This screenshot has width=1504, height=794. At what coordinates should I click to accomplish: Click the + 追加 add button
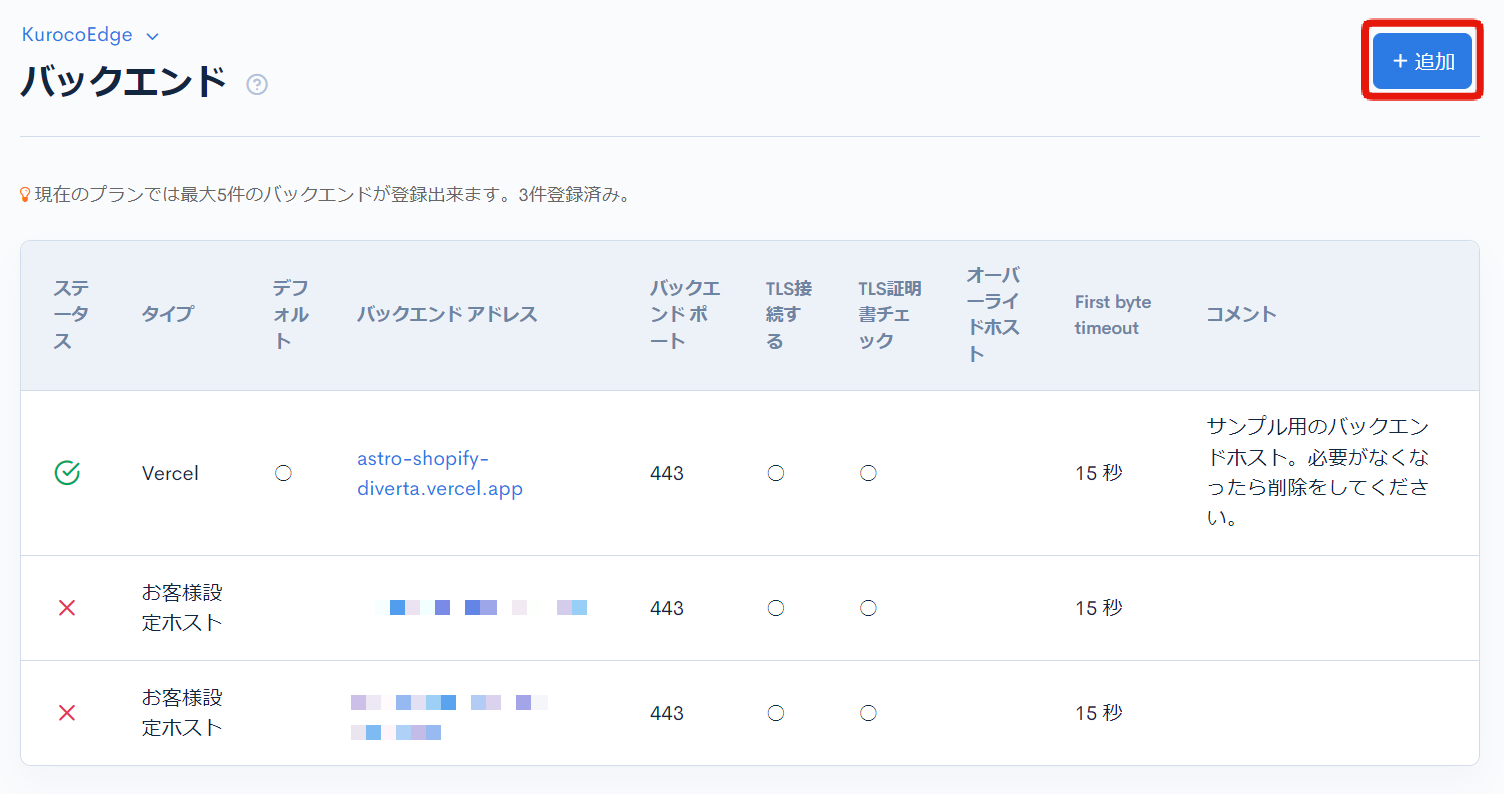[x=1422, y=61]
